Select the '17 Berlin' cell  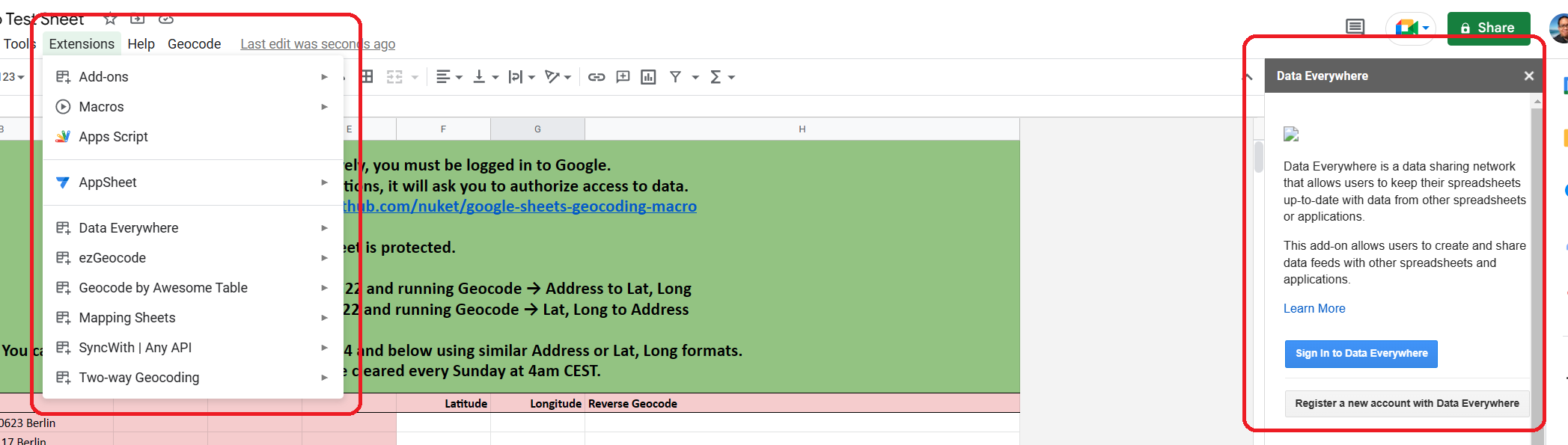[x=56, y=440]
